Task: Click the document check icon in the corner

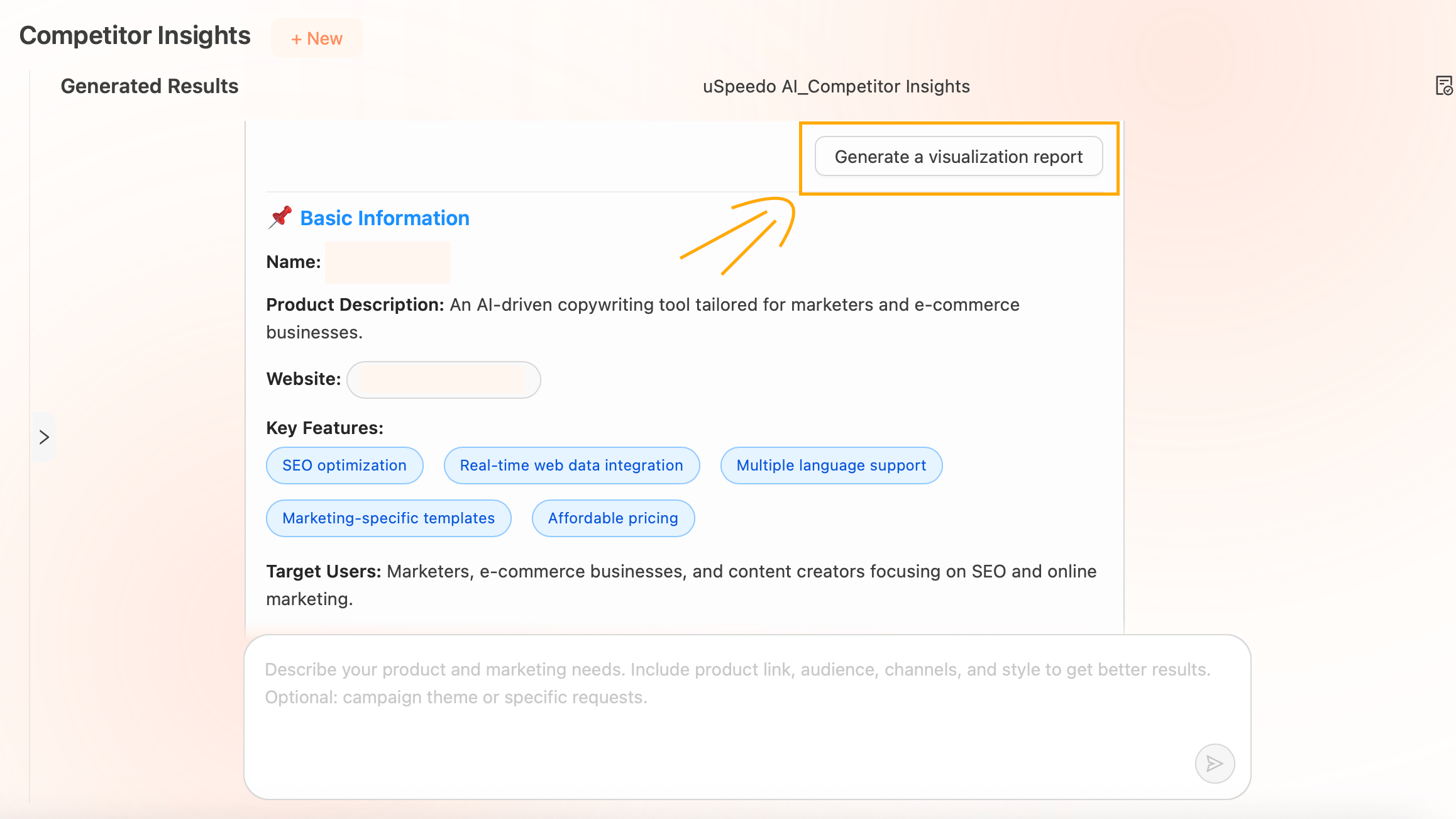Action: (x=1443, y=86)
